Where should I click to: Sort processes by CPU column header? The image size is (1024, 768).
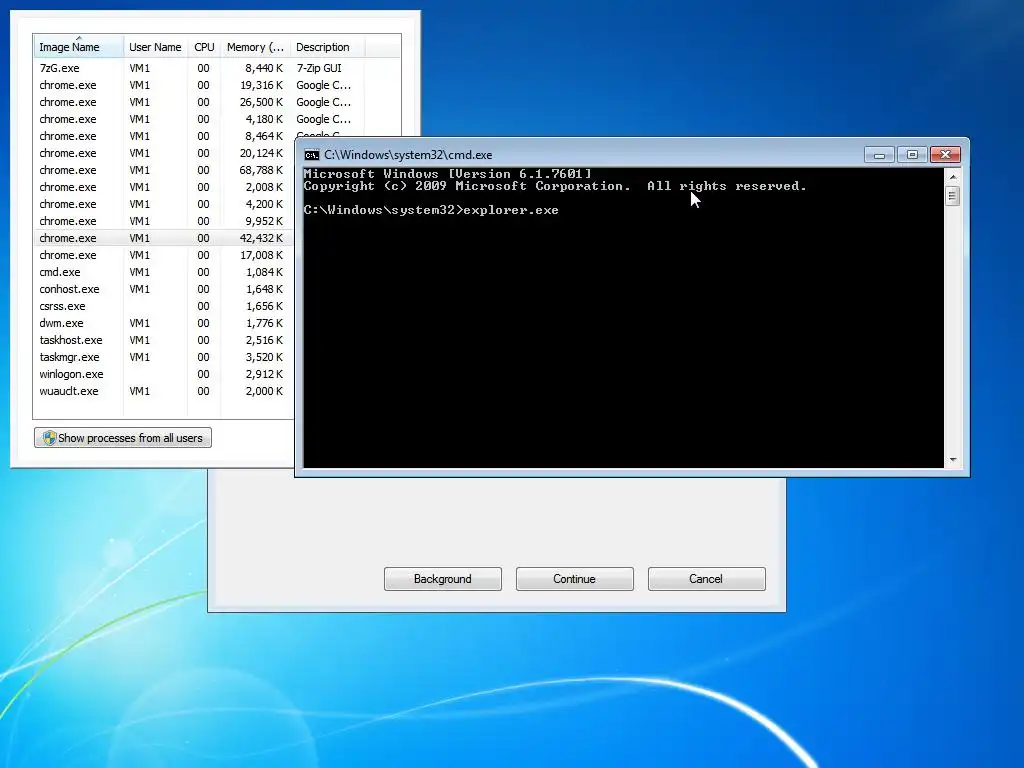pyautogui.click(x=204, y=47)
